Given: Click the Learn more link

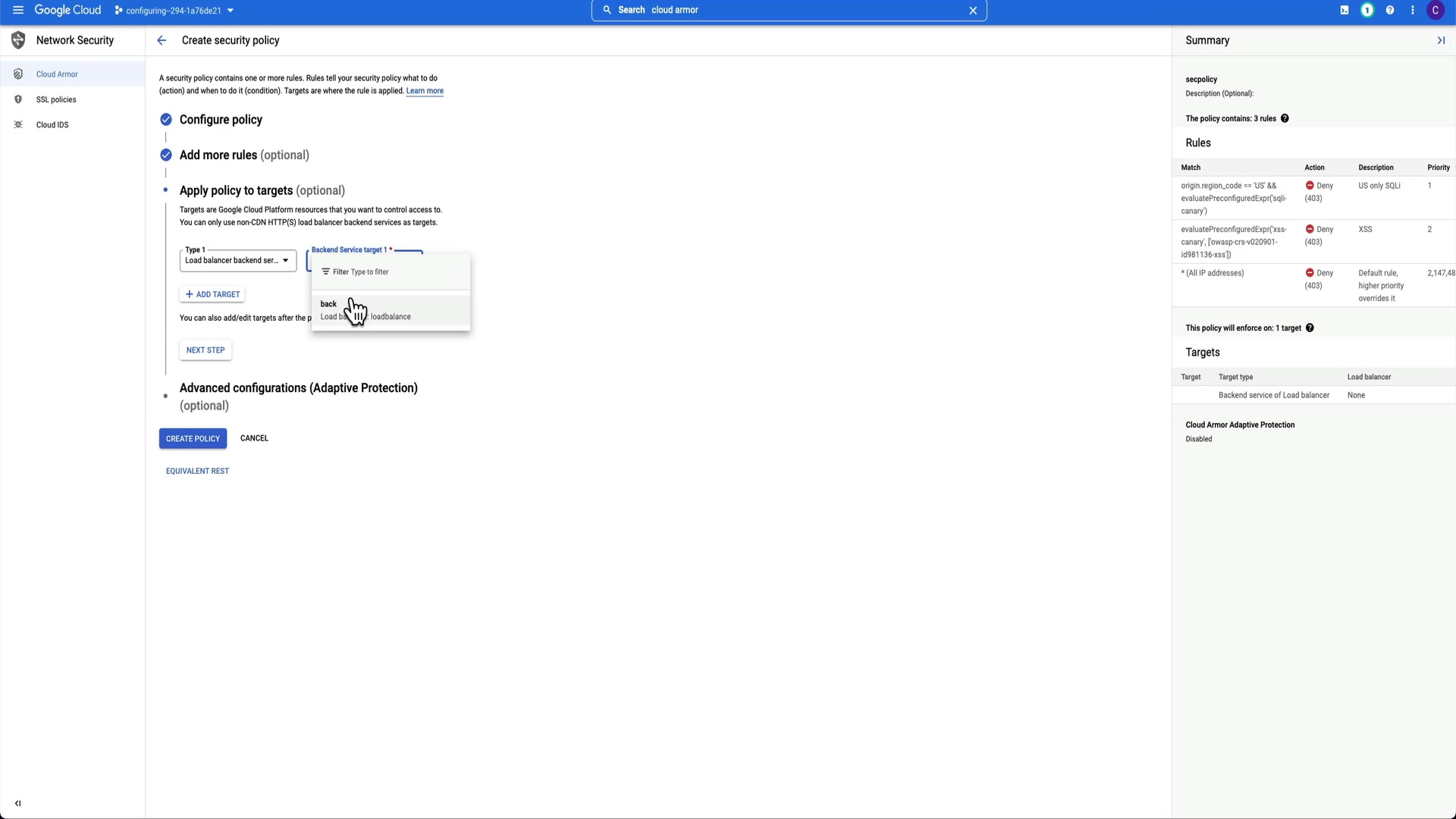Looking at the screenshot, I should pos(425,91).
